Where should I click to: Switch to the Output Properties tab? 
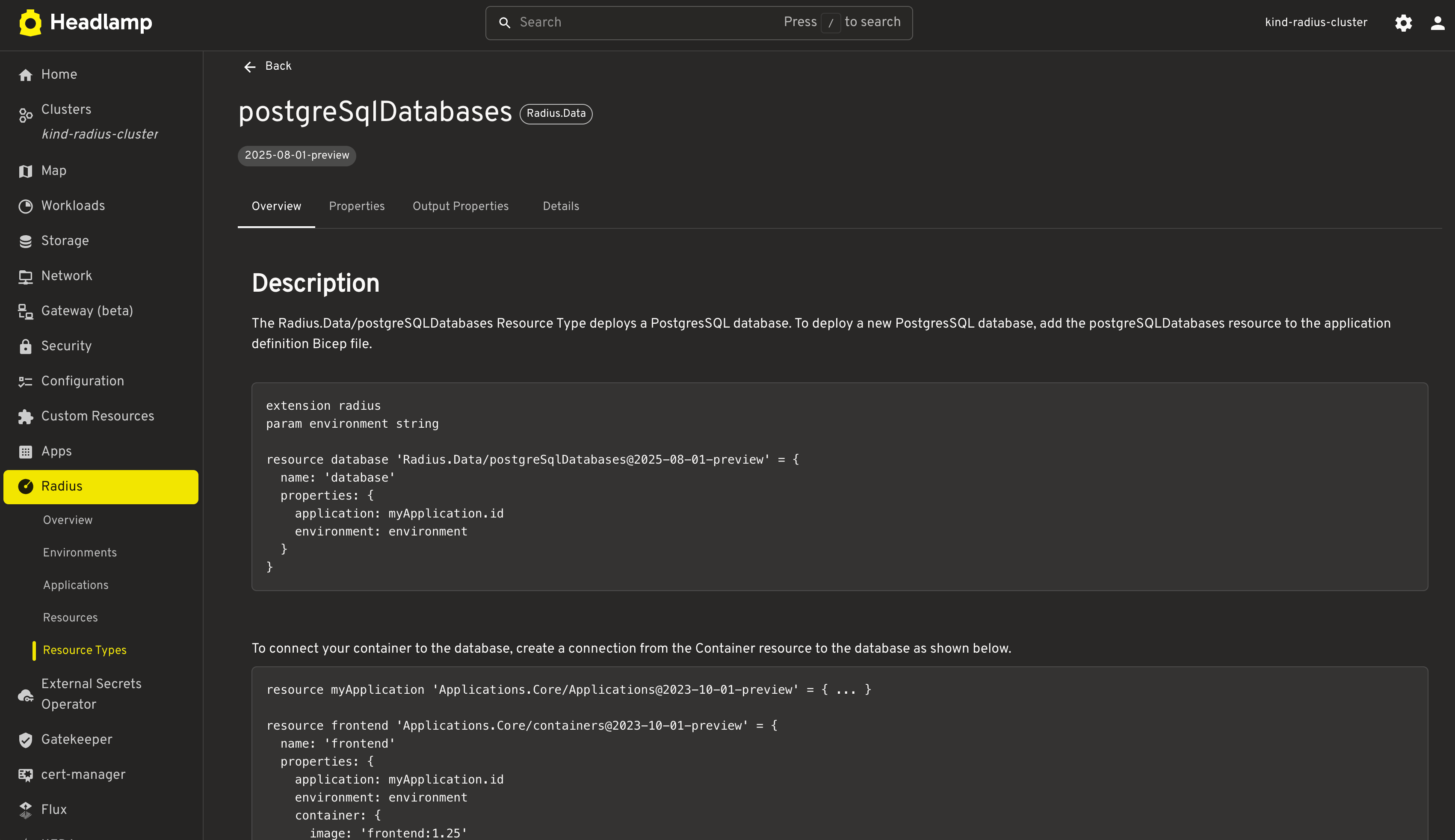coord(460,207)
